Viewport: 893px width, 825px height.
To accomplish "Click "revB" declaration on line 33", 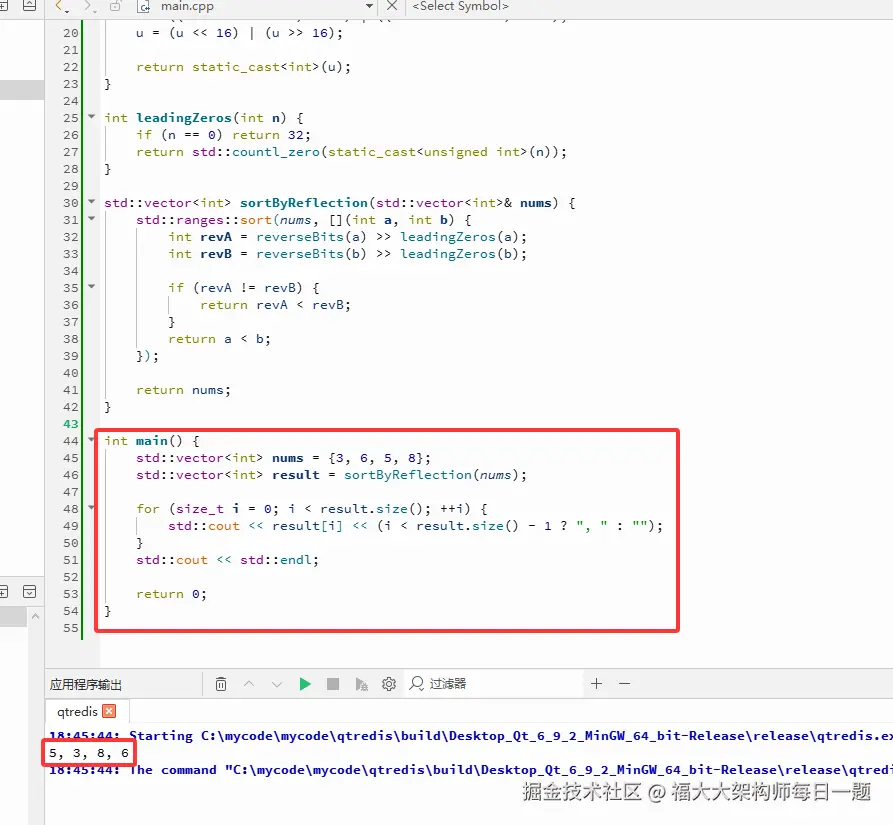I will tap(216, 254).
